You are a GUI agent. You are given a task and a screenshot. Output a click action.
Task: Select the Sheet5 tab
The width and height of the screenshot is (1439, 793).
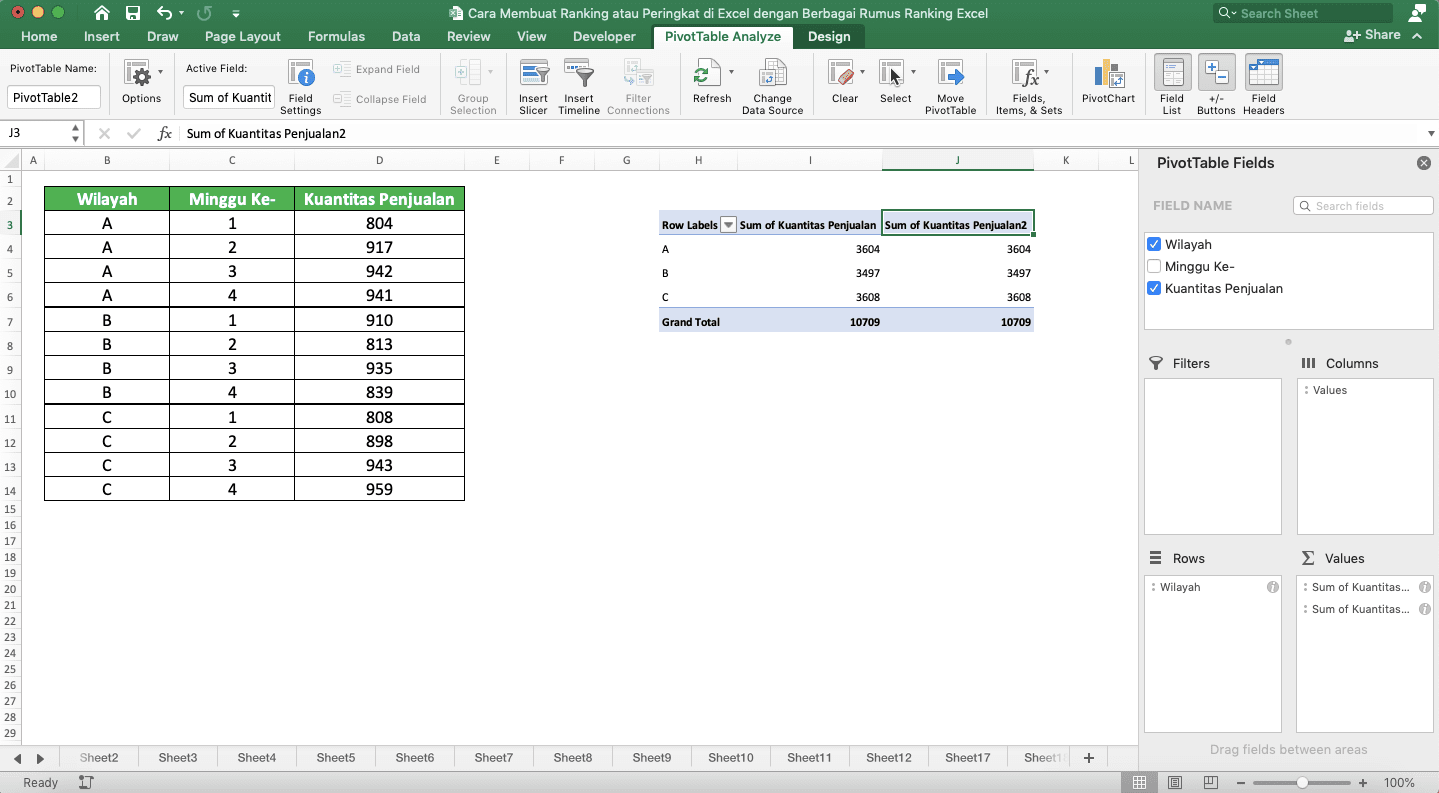(x=336, y=758)
